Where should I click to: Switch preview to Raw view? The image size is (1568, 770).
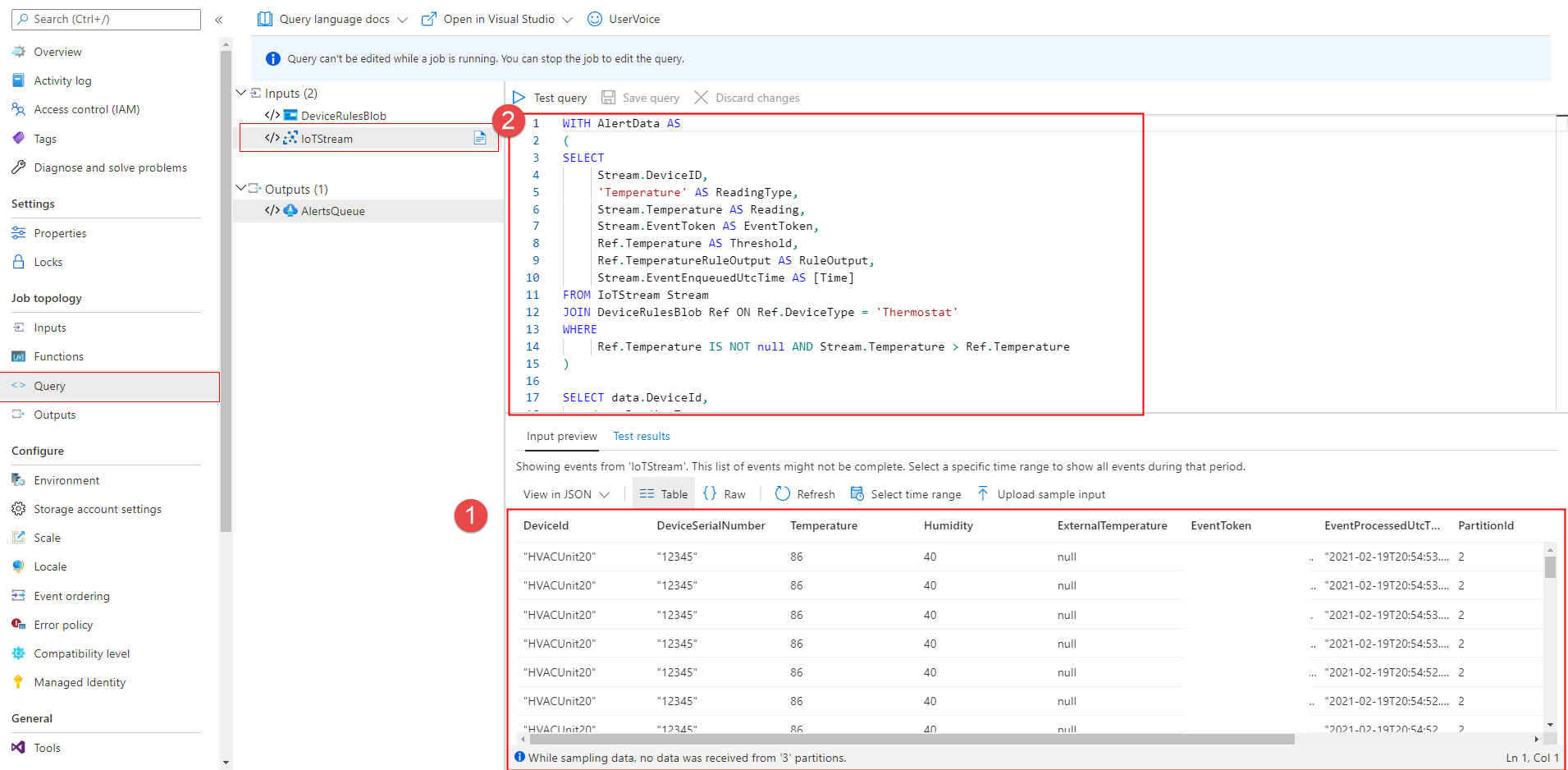[x=725, y=494]
